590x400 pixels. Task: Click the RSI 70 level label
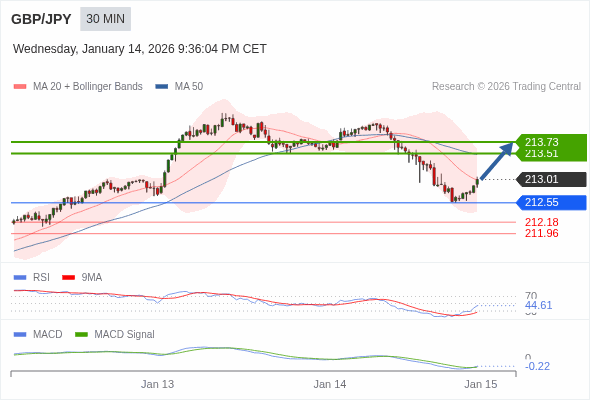pyautogui.click(x=531, y=295)
